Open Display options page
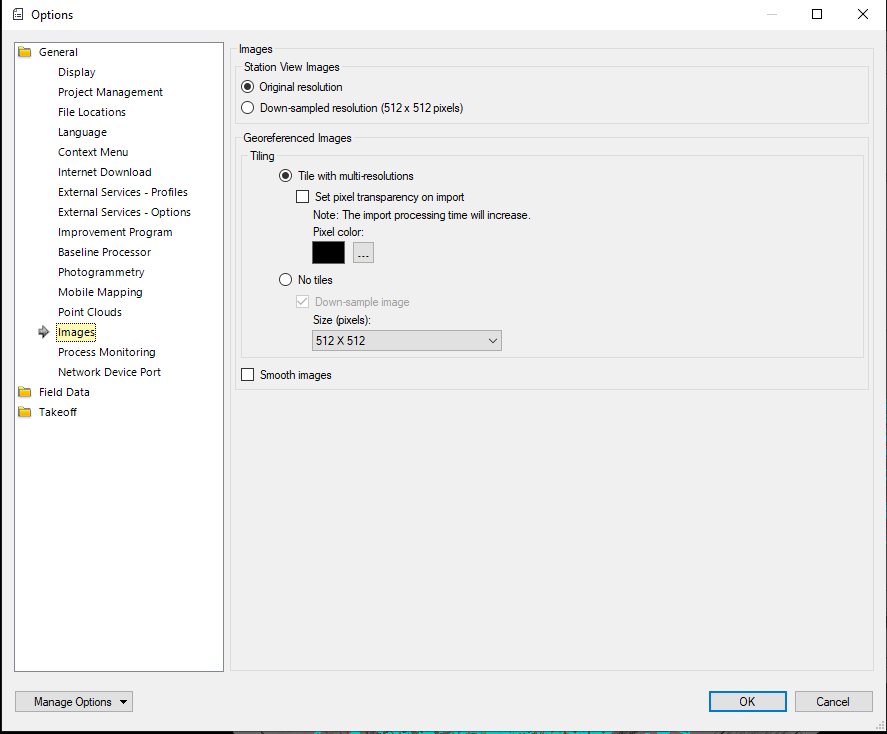The image size is (887, 734). point(76,72)
